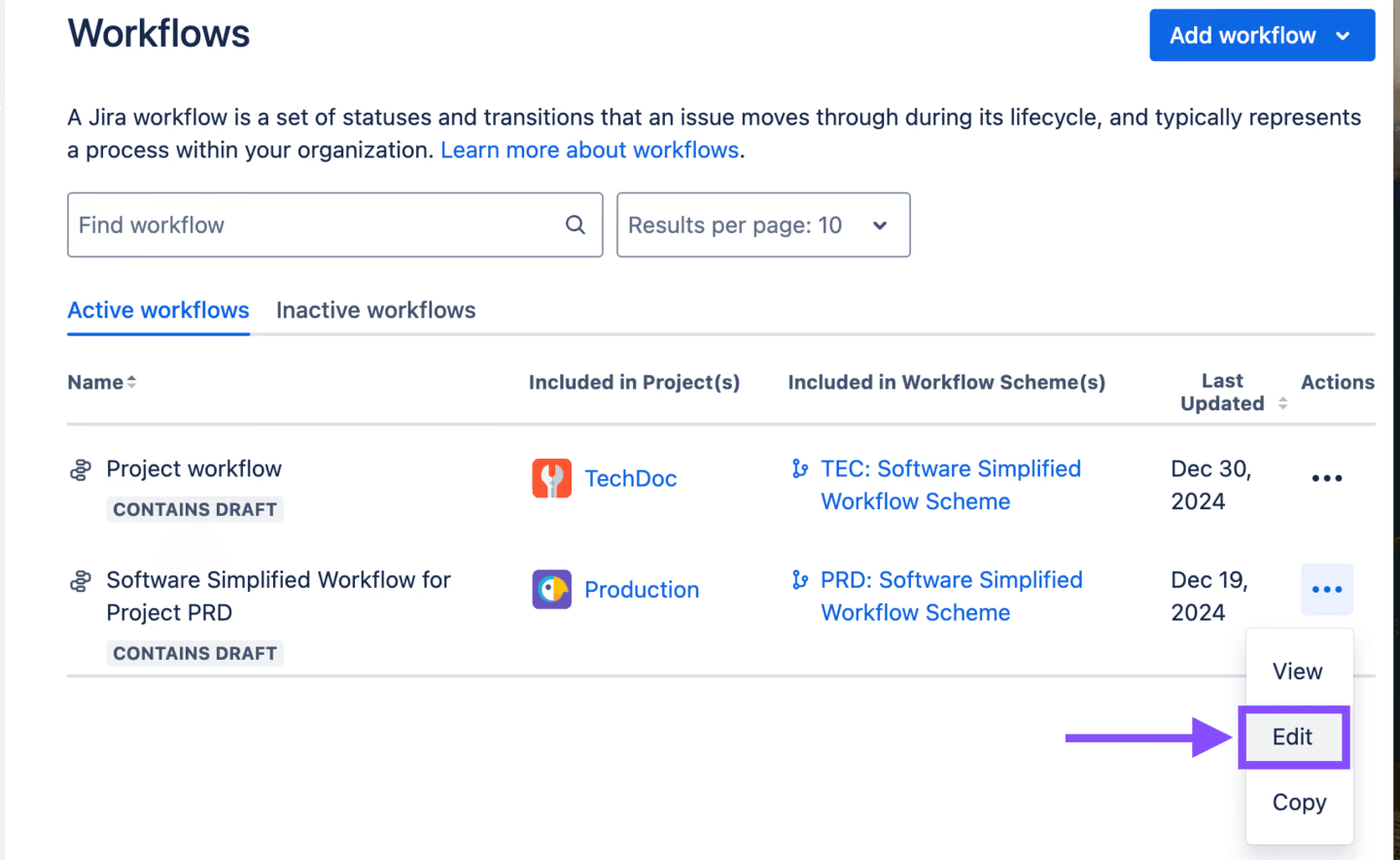
Task: Select Copy in the actions menu
Action: pos(1299,802)
